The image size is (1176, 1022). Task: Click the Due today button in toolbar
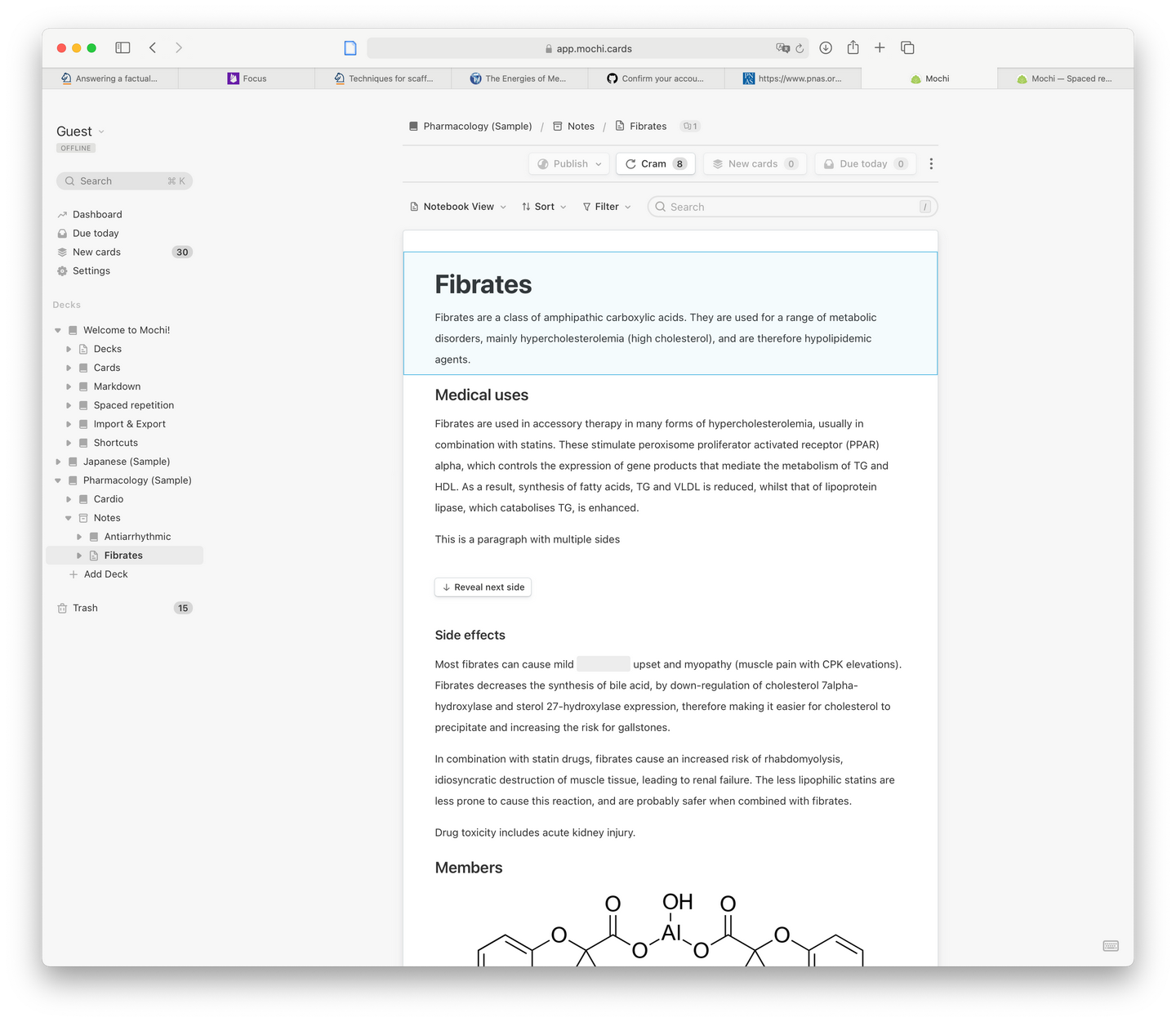[x=865, y=164]
